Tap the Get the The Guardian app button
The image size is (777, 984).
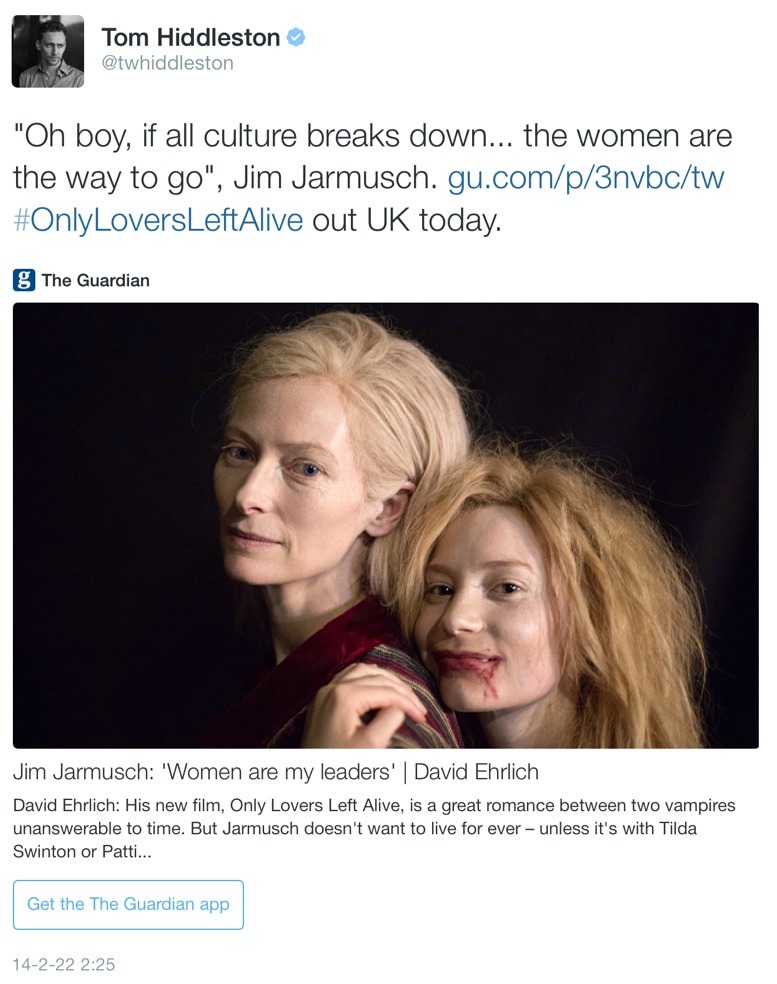[x=128, y=904]
